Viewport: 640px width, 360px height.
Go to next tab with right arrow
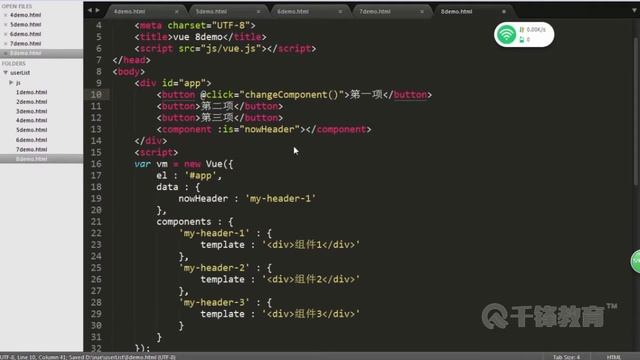click(x=98, y=10)
